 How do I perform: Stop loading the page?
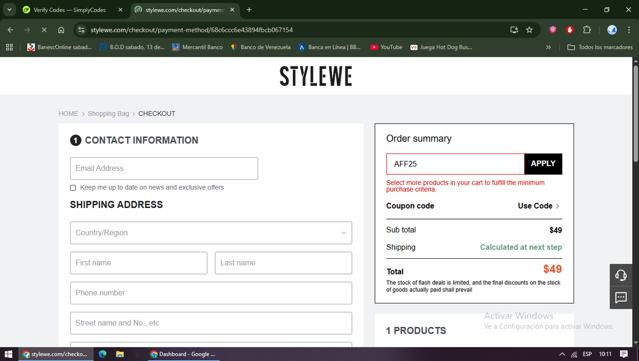pos(44,30)
